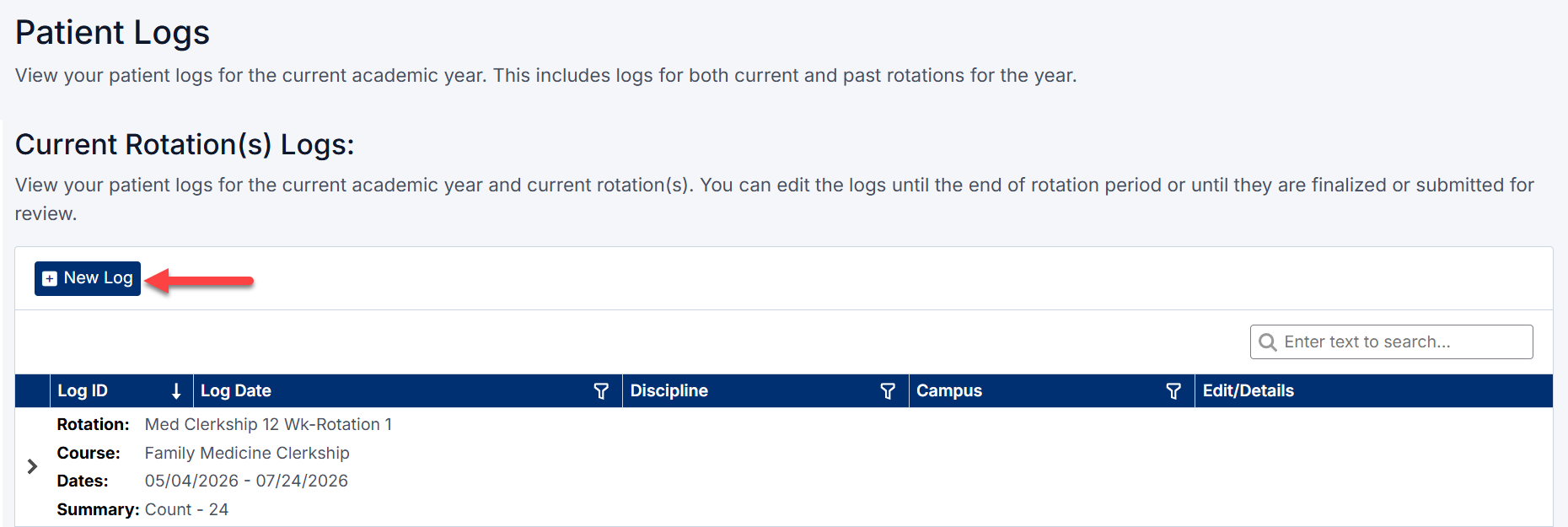Open the filter for the Discipline column
Viewport: 1568px width, 527px height.
click(887, 390)
